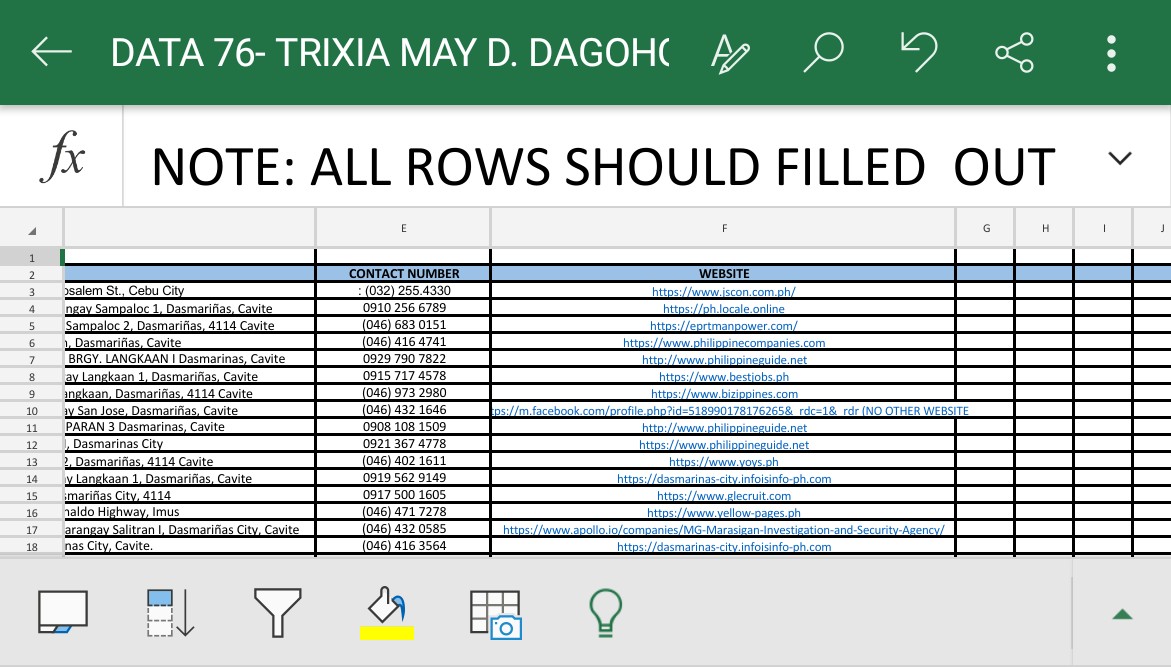
Task: Open Insert Data from Picture camera tool
Action: coord(495,613)
